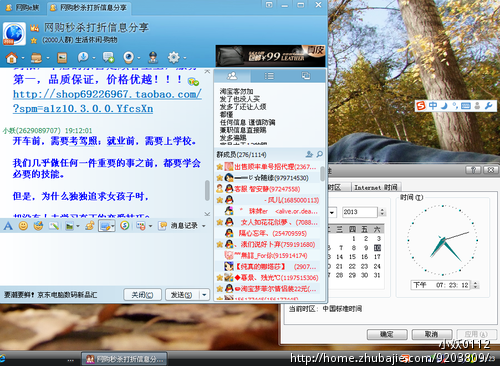Click the police officer report icon
Image resolution: width=500 pixels, height=366 pixels.
(x=153, y=58)
